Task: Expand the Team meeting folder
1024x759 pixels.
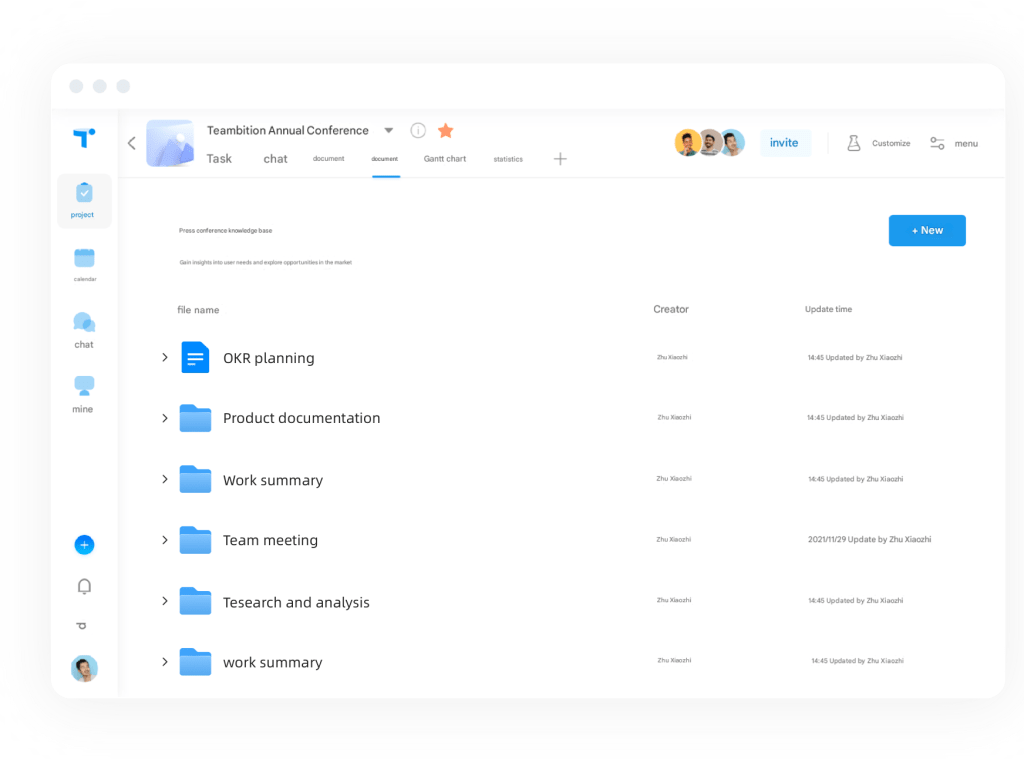Action: click(x=165, y=540)
